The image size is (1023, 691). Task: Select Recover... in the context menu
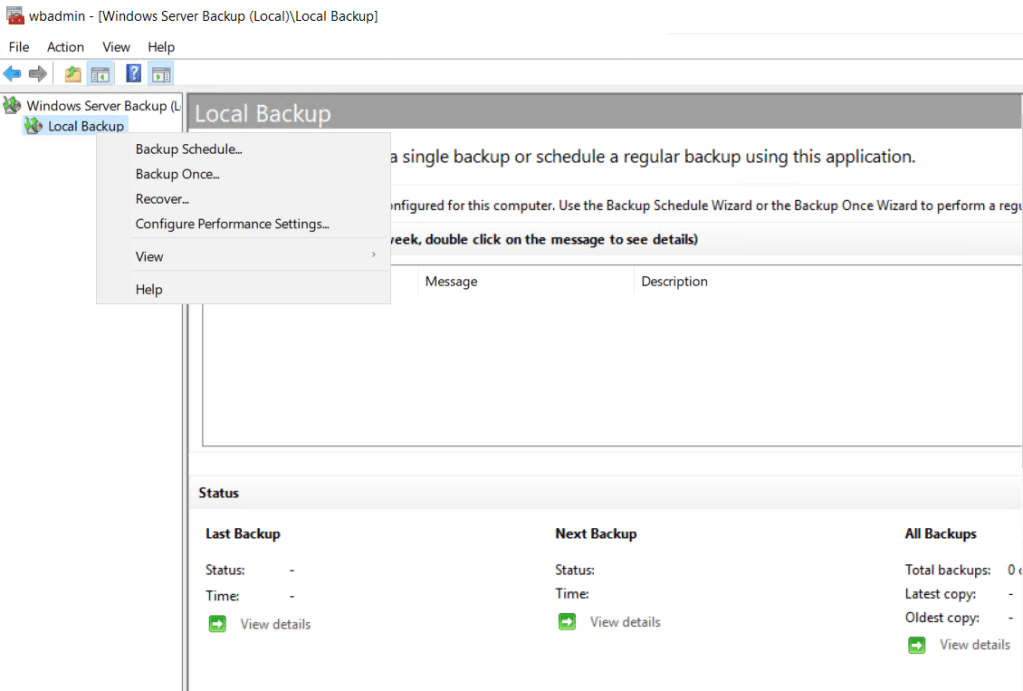click(x=162, y=200)
